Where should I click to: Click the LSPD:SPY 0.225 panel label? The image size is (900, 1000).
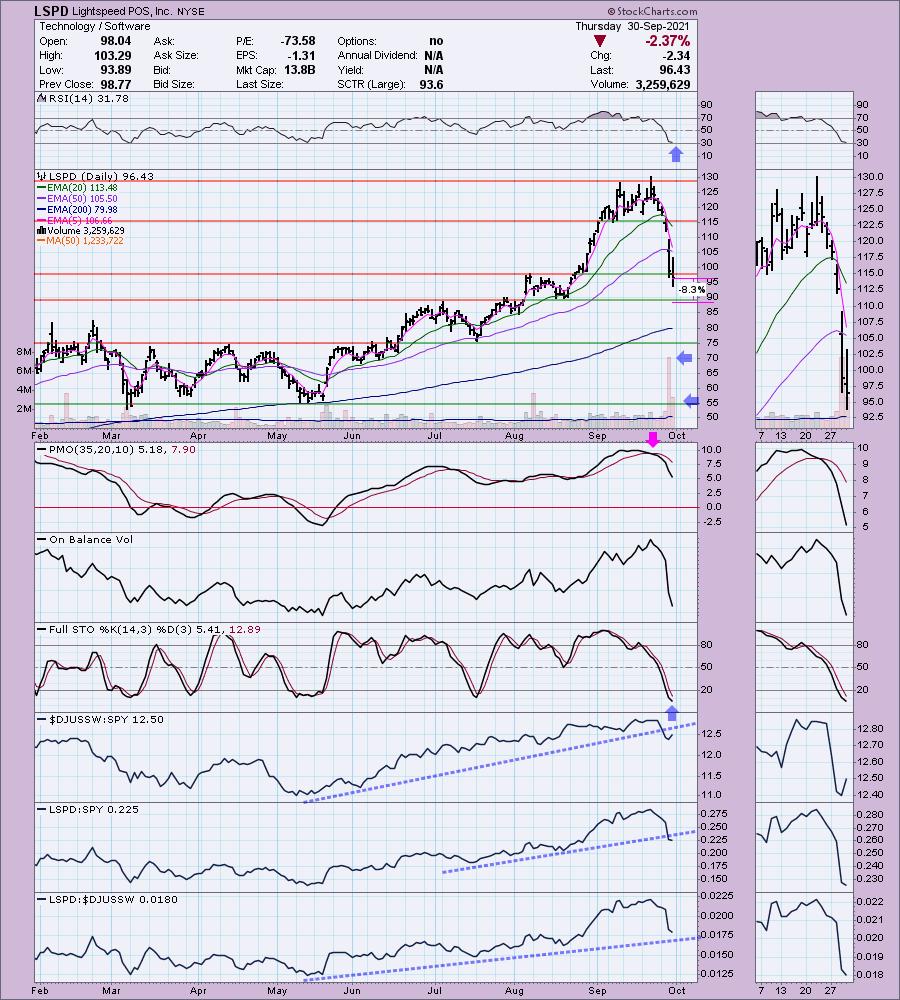point(94,809)
